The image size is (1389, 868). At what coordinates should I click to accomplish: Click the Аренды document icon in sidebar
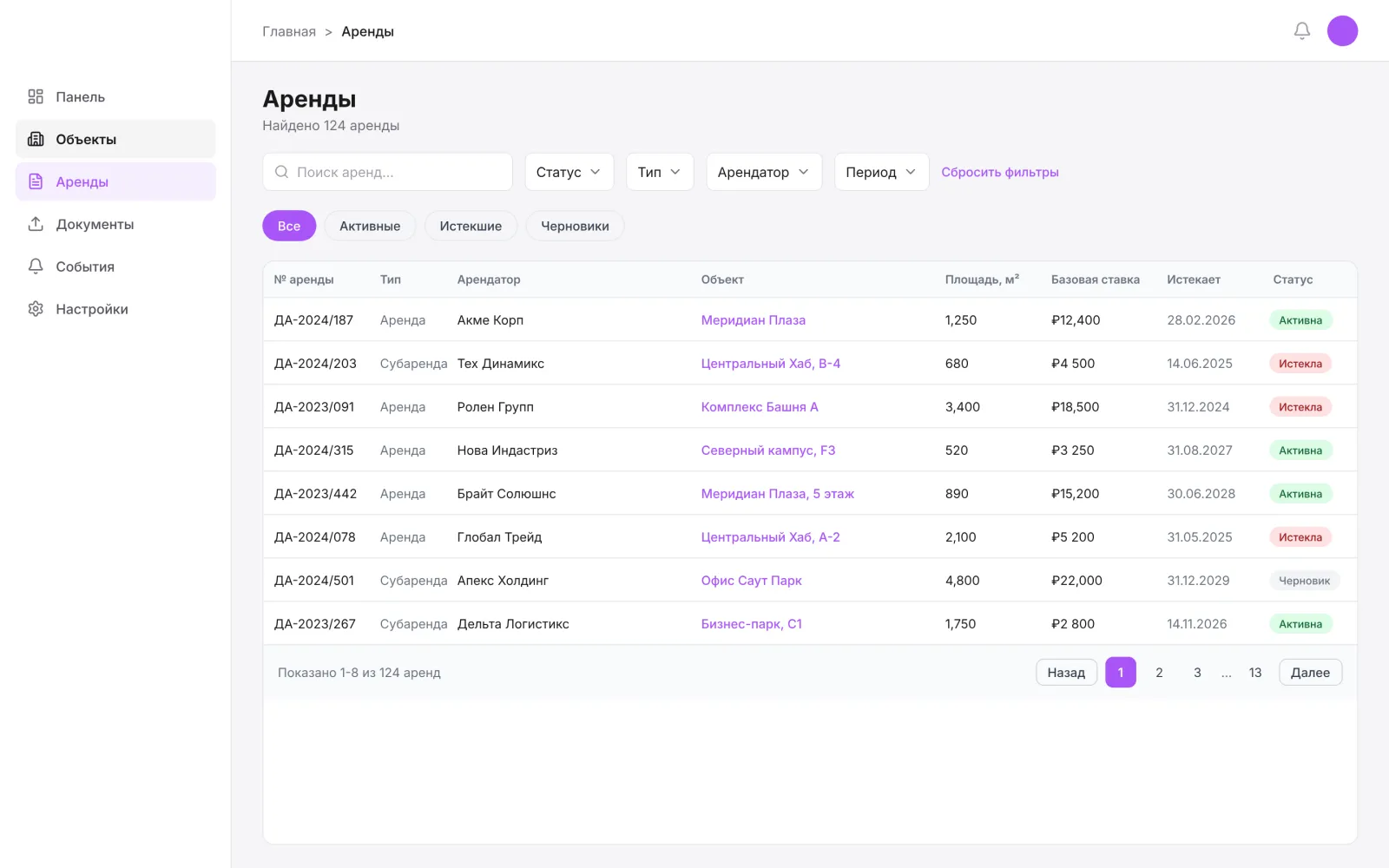point(36,181)
